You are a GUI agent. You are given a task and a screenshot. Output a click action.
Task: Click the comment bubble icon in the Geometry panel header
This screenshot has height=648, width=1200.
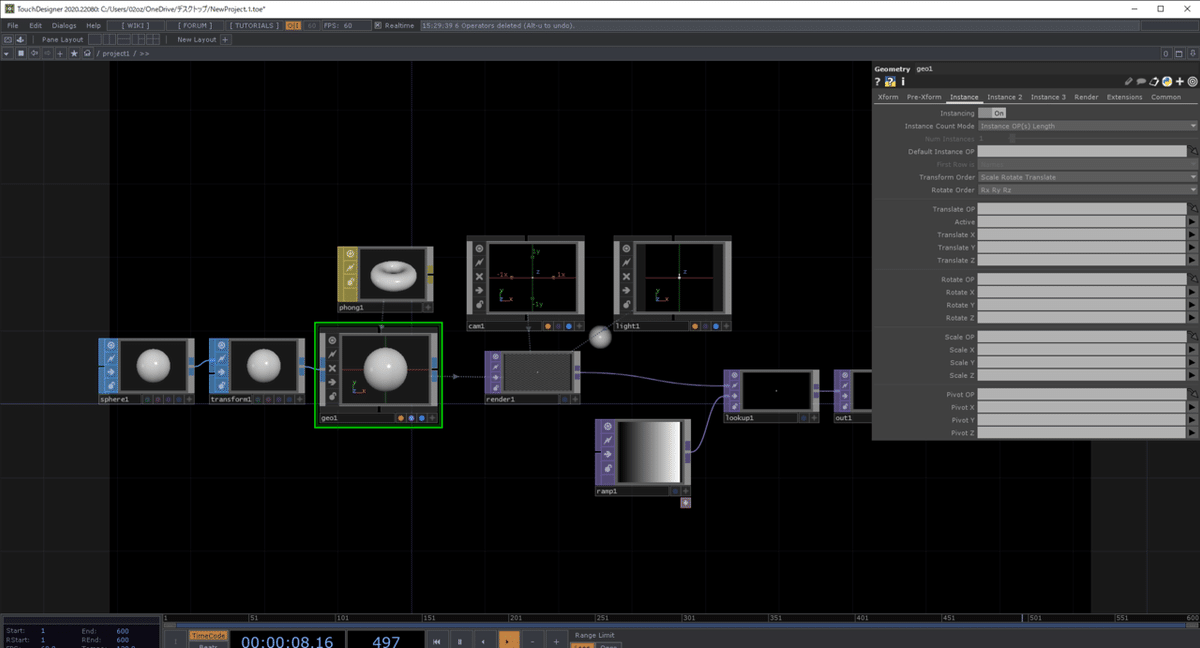click(1141, 81)
